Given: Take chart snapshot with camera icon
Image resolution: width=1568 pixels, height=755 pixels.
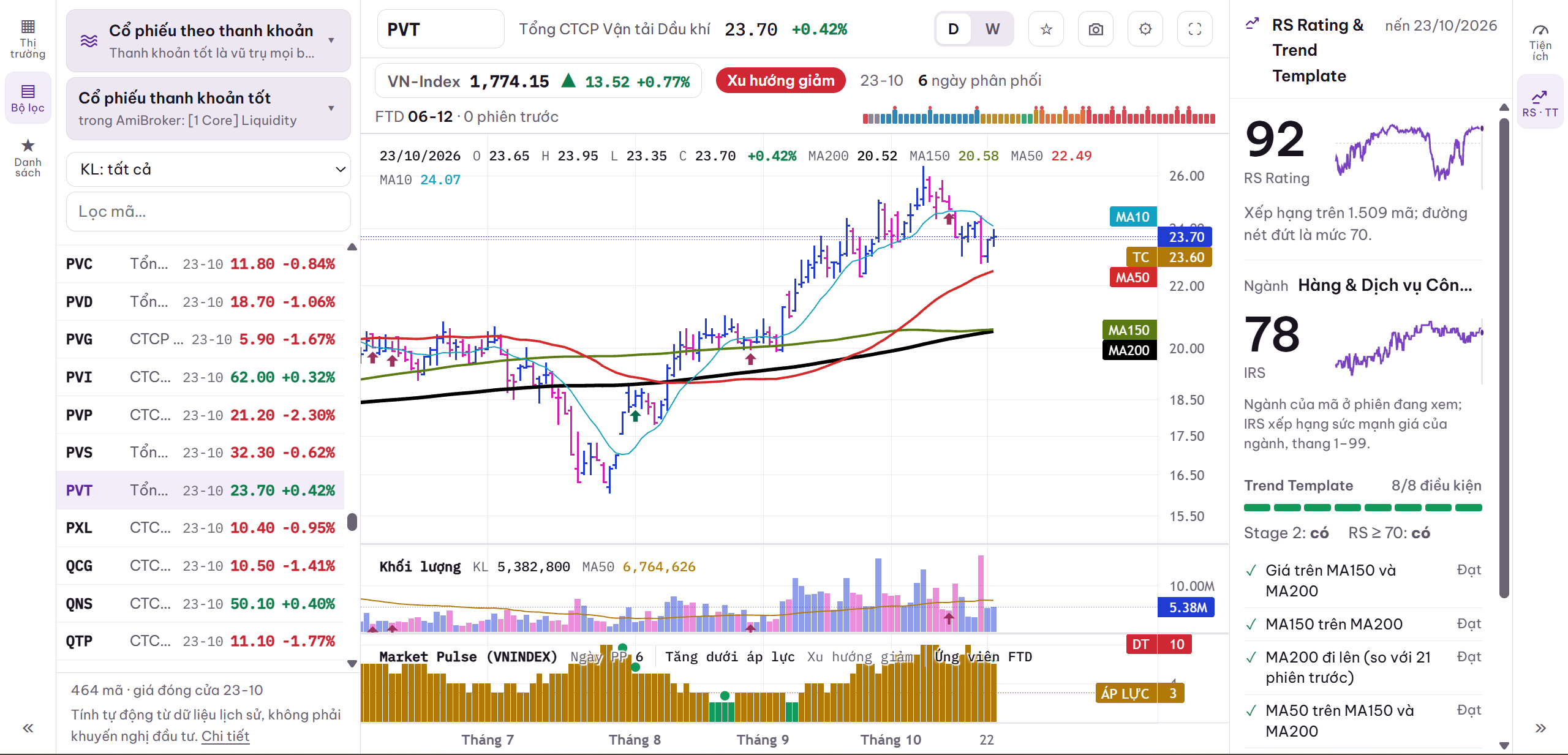Looking at the screenshot, I should [1096, 29].
